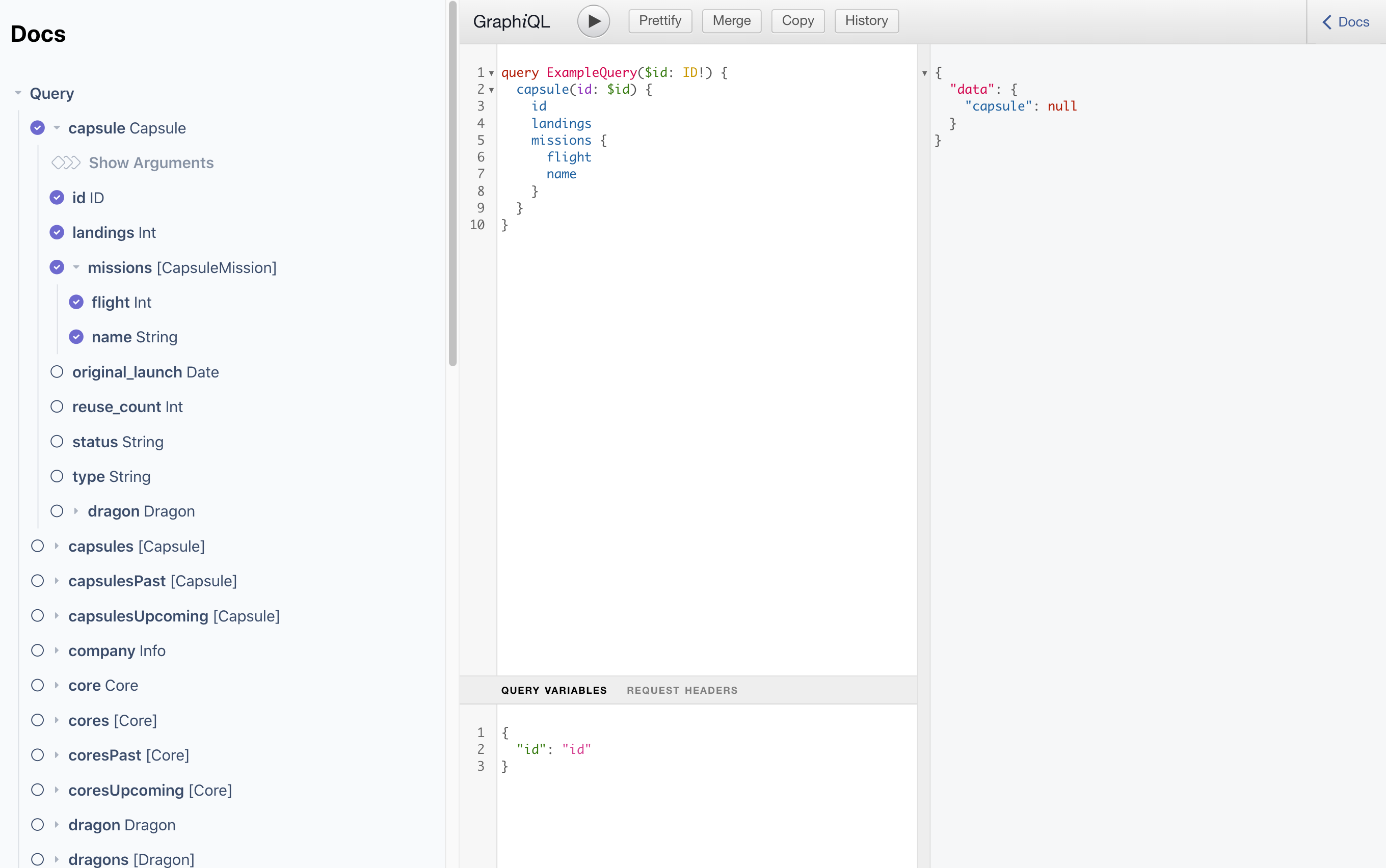Open the History panel

[866, 21]
